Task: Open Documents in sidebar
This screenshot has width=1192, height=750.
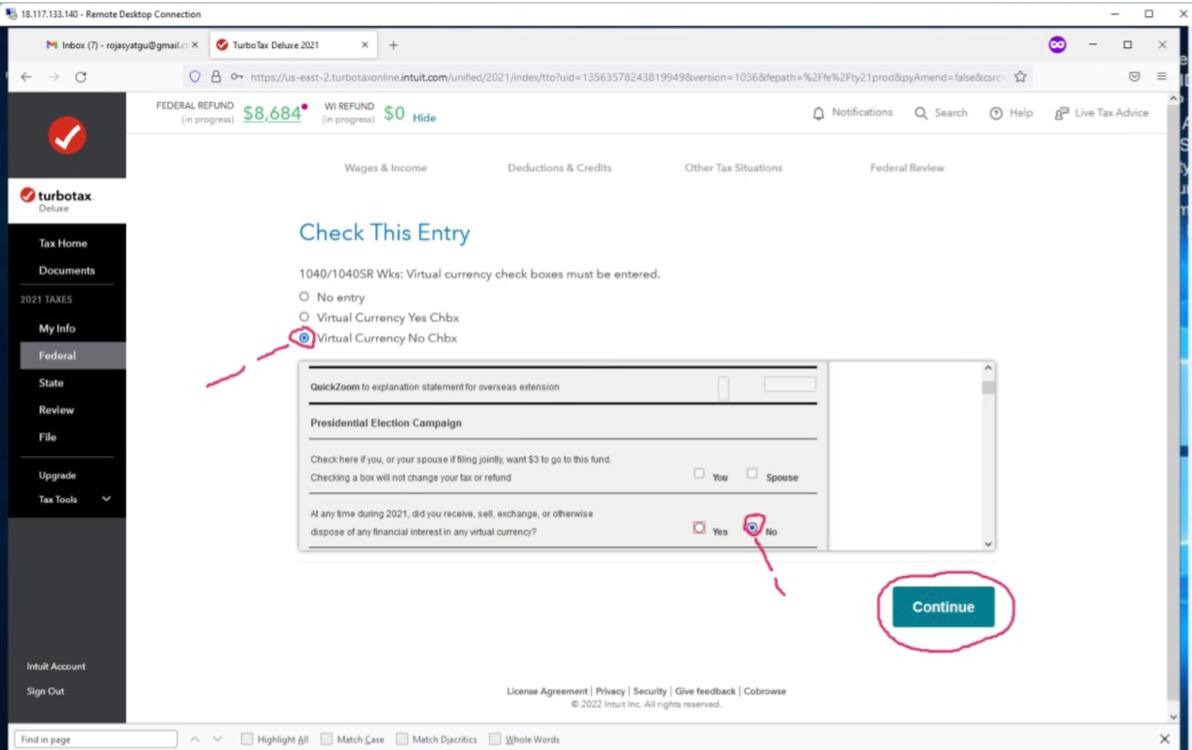Action: (67, 271)
